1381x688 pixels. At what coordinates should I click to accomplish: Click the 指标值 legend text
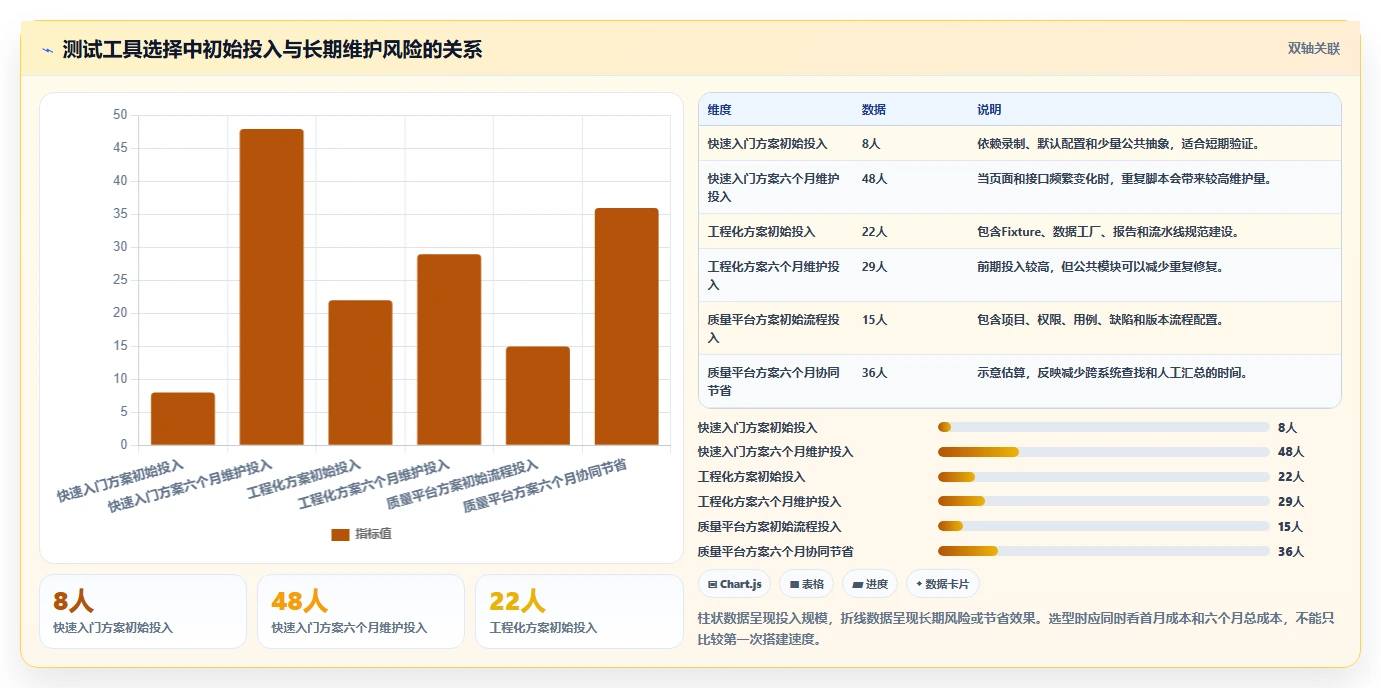coord(373,534)
